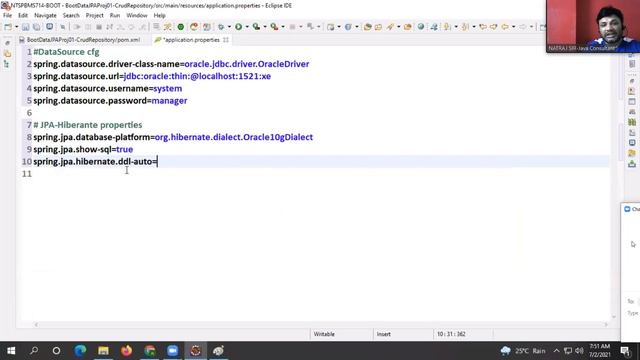Open the Run menu
Viewport: 640px width, 360px height.
point(115,16)
